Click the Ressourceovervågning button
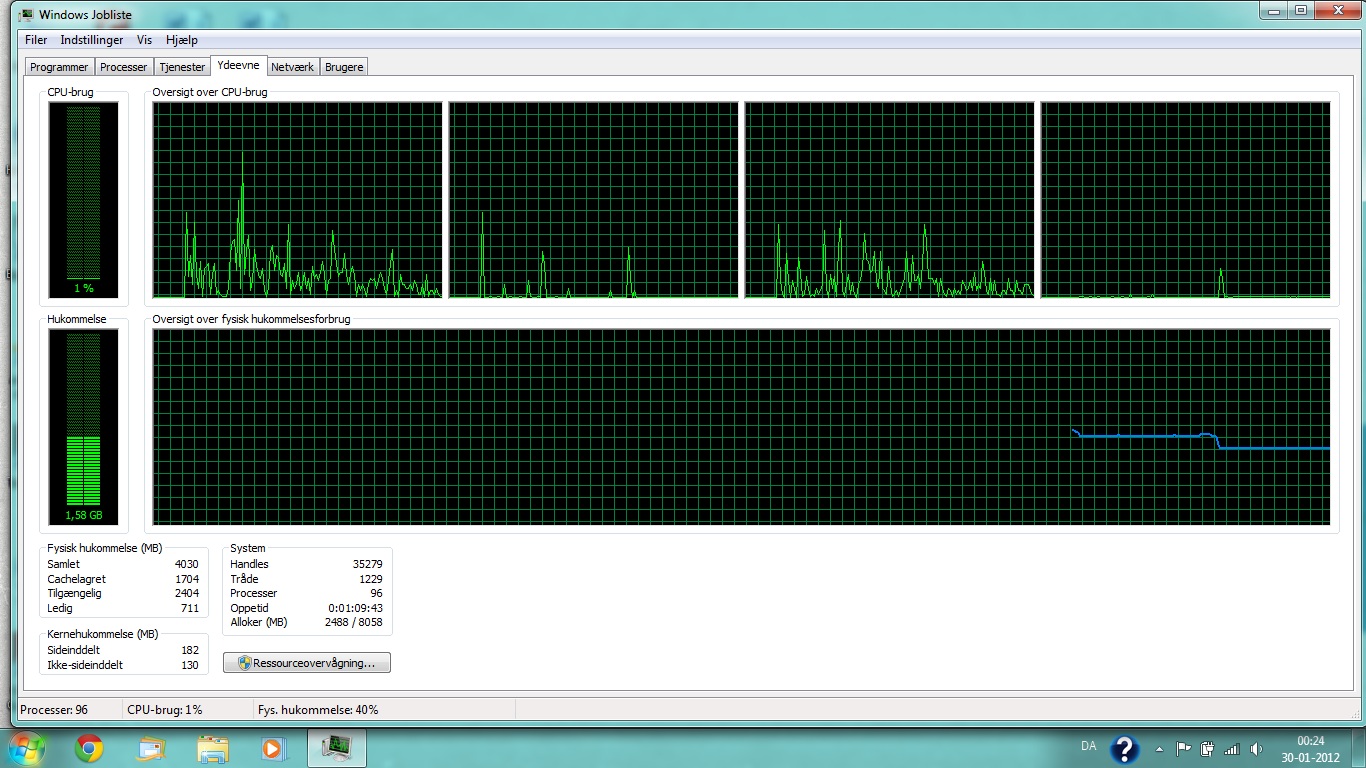 307,663
